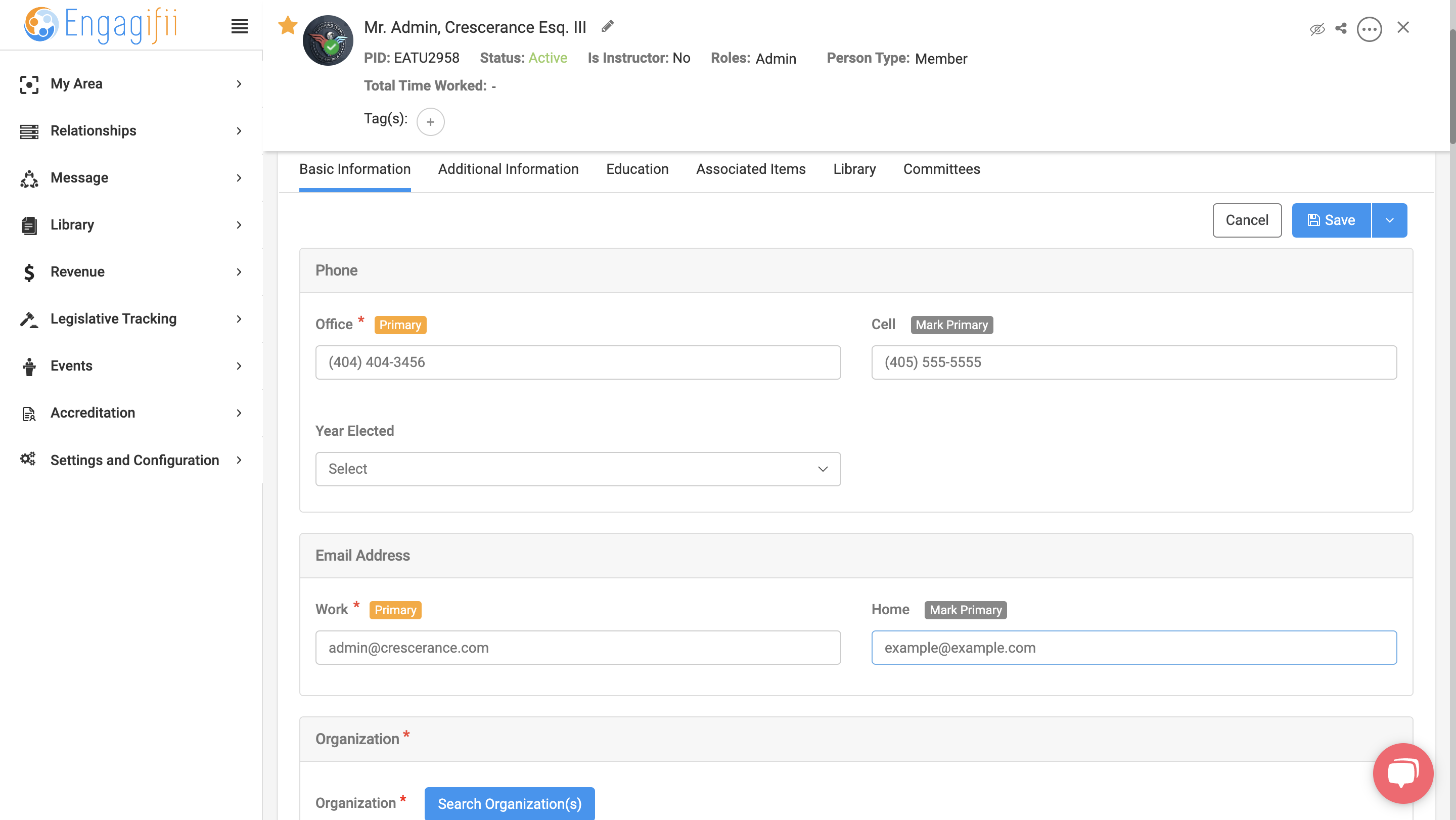Open the three-dots more options menu
Viewport: 1456px width, 820px height.
[1369, 29]
